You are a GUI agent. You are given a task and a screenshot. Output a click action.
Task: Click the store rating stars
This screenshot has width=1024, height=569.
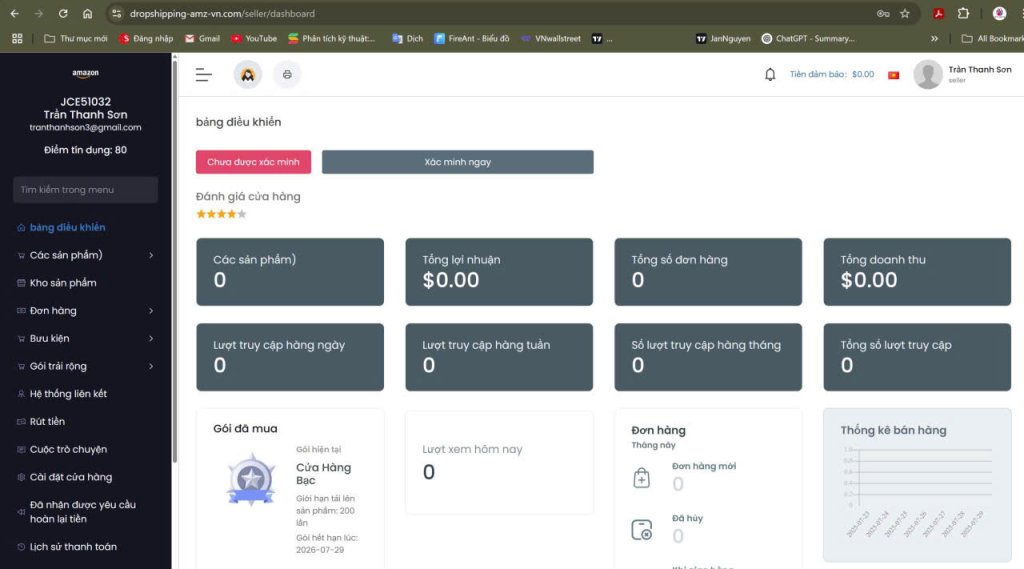click(221, 214)
